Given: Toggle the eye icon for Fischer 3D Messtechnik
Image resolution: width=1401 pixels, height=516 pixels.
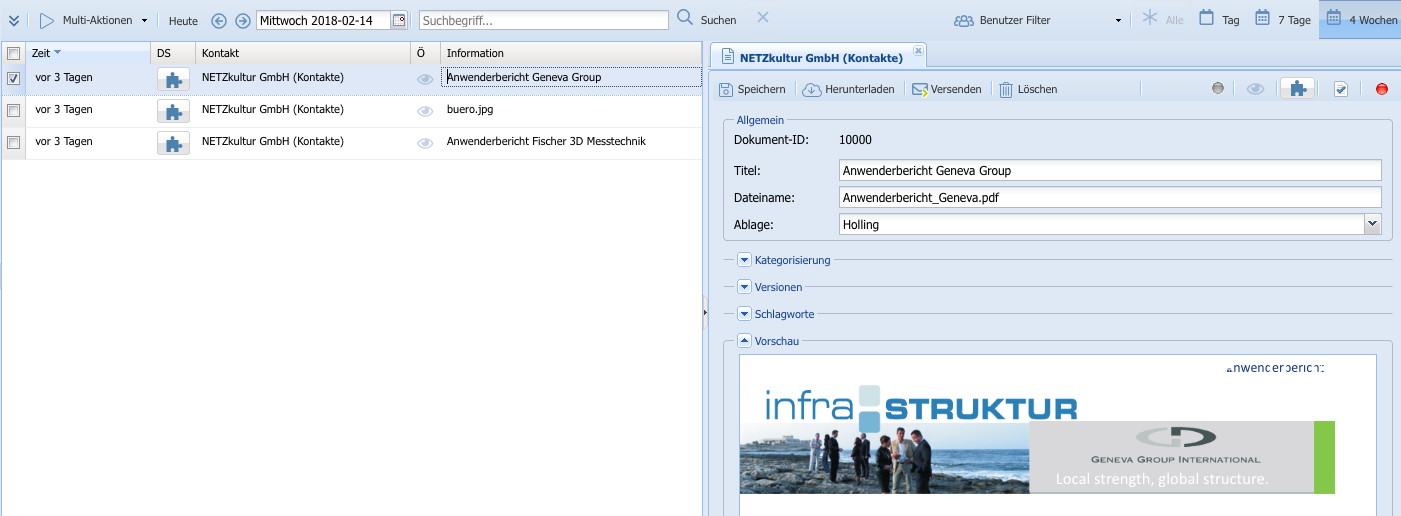Looking at the screenshot, I should click(425, 143).
